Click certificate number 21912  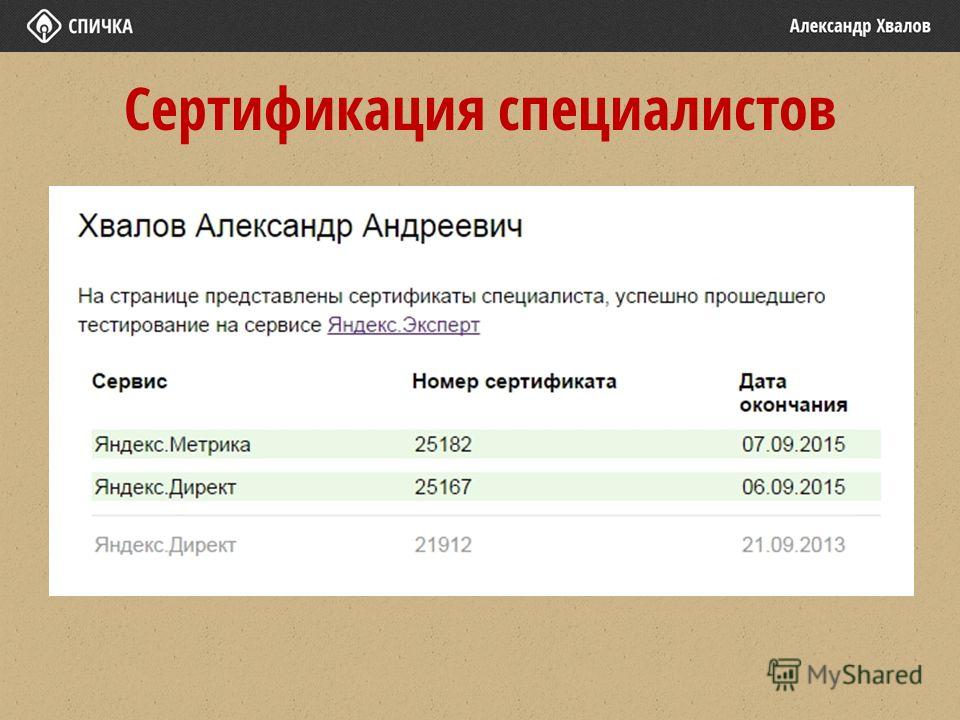click(x=443, y=545)
